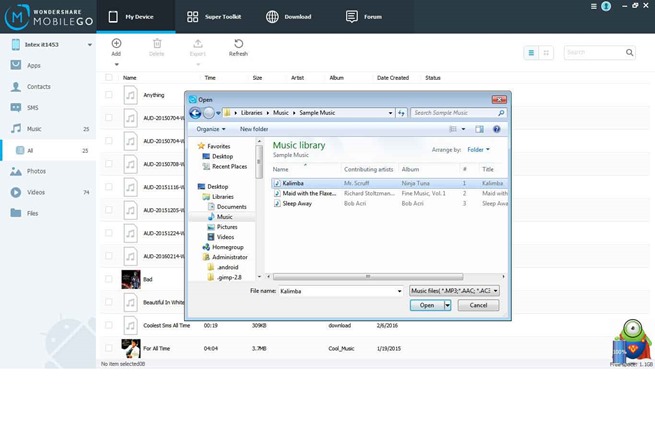Check the box for Bad song

tap(109, 279)
